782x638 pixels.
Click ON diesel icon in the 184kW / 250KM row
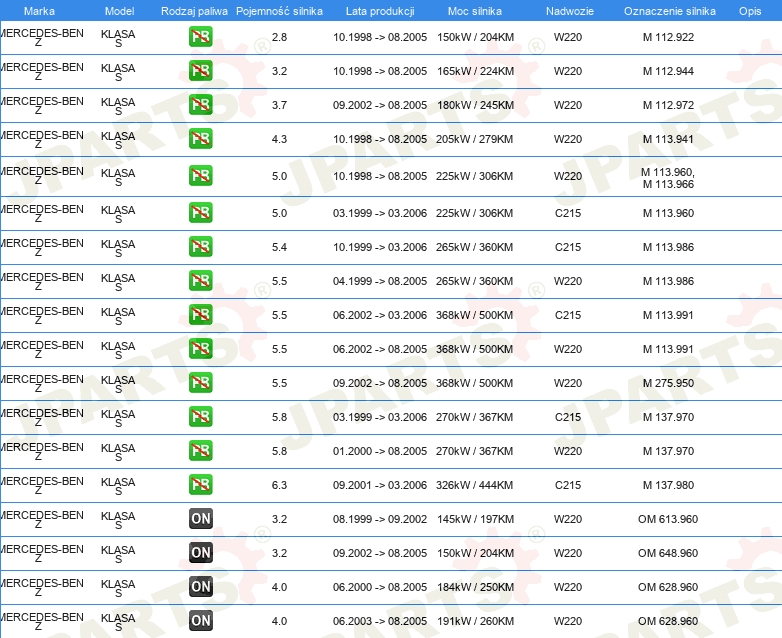tap(200, 587)
